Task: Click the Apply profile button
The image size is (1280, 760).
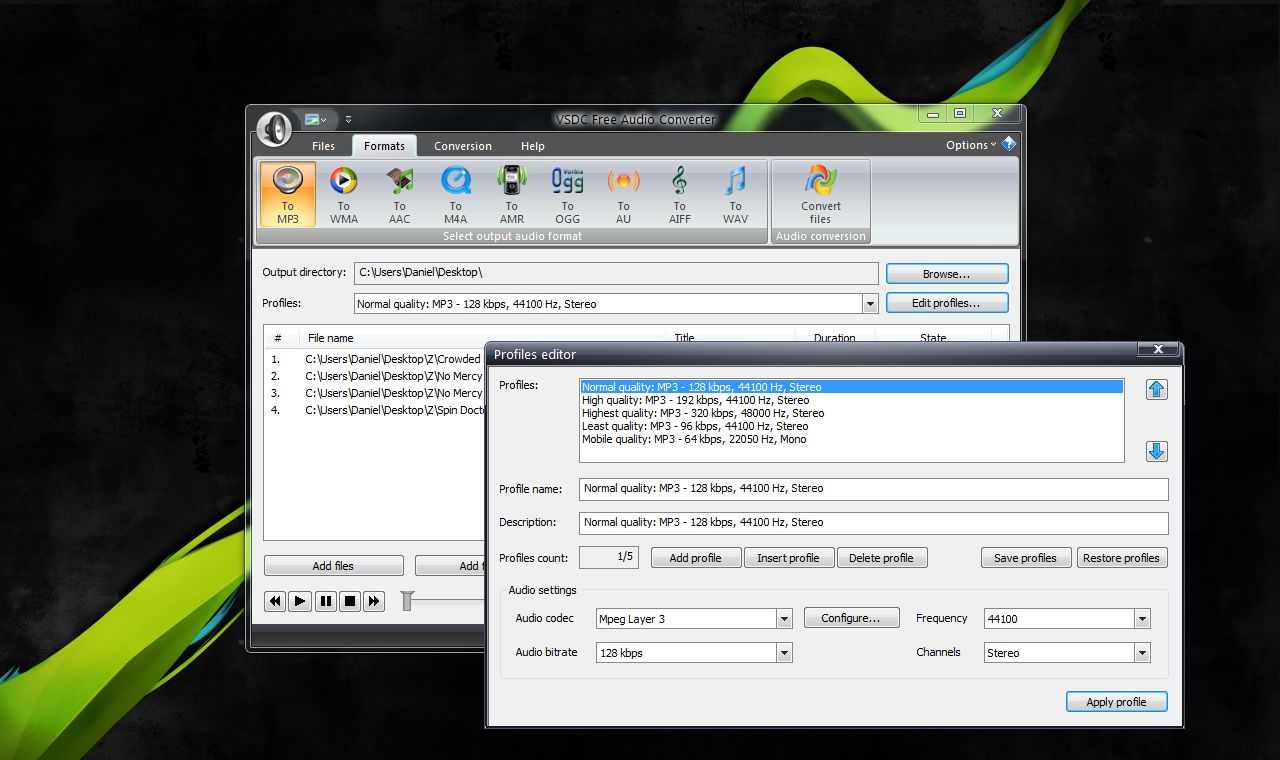Action: (x=1116, y=702)
